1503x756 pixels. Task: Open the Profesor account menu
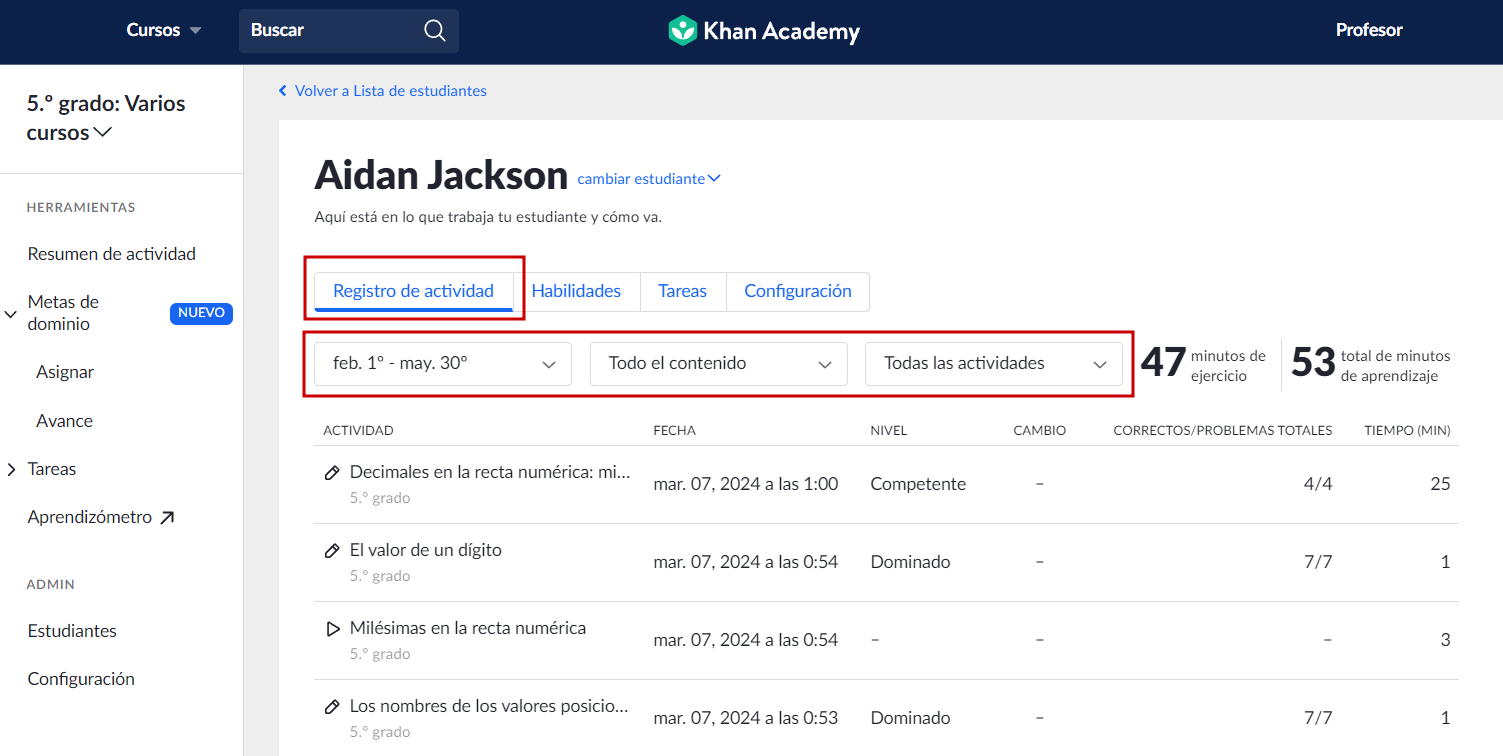point(1369,30)
